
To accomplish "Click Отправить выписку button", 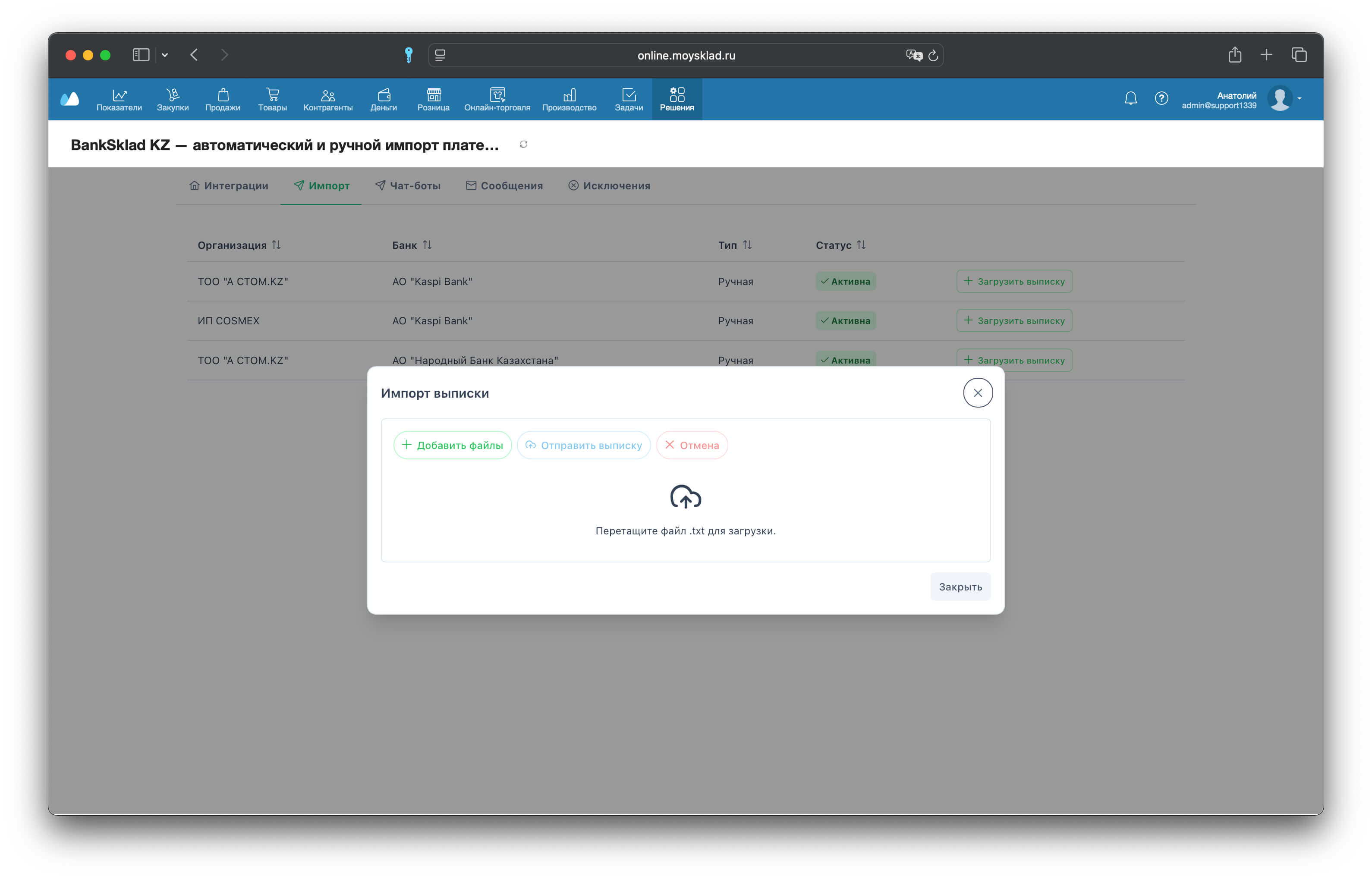I will point(583,445).
